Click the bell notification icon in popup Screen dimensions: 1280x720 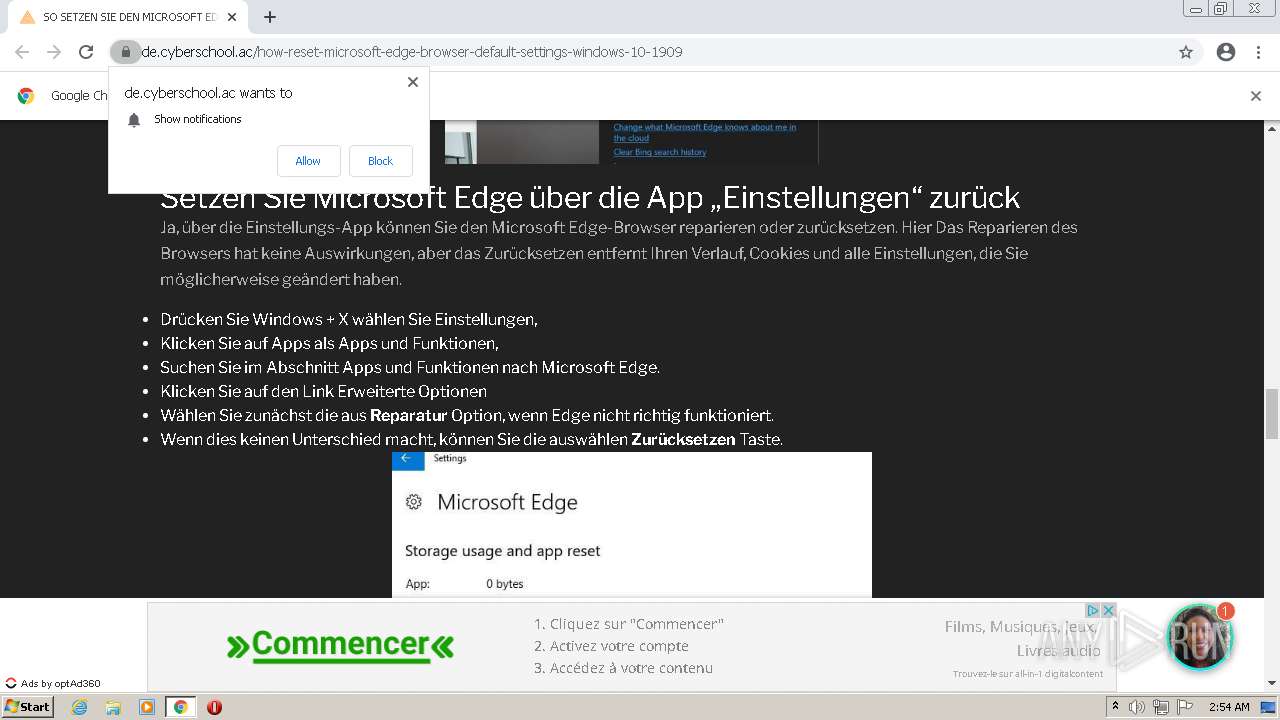[x=134, y=120]
